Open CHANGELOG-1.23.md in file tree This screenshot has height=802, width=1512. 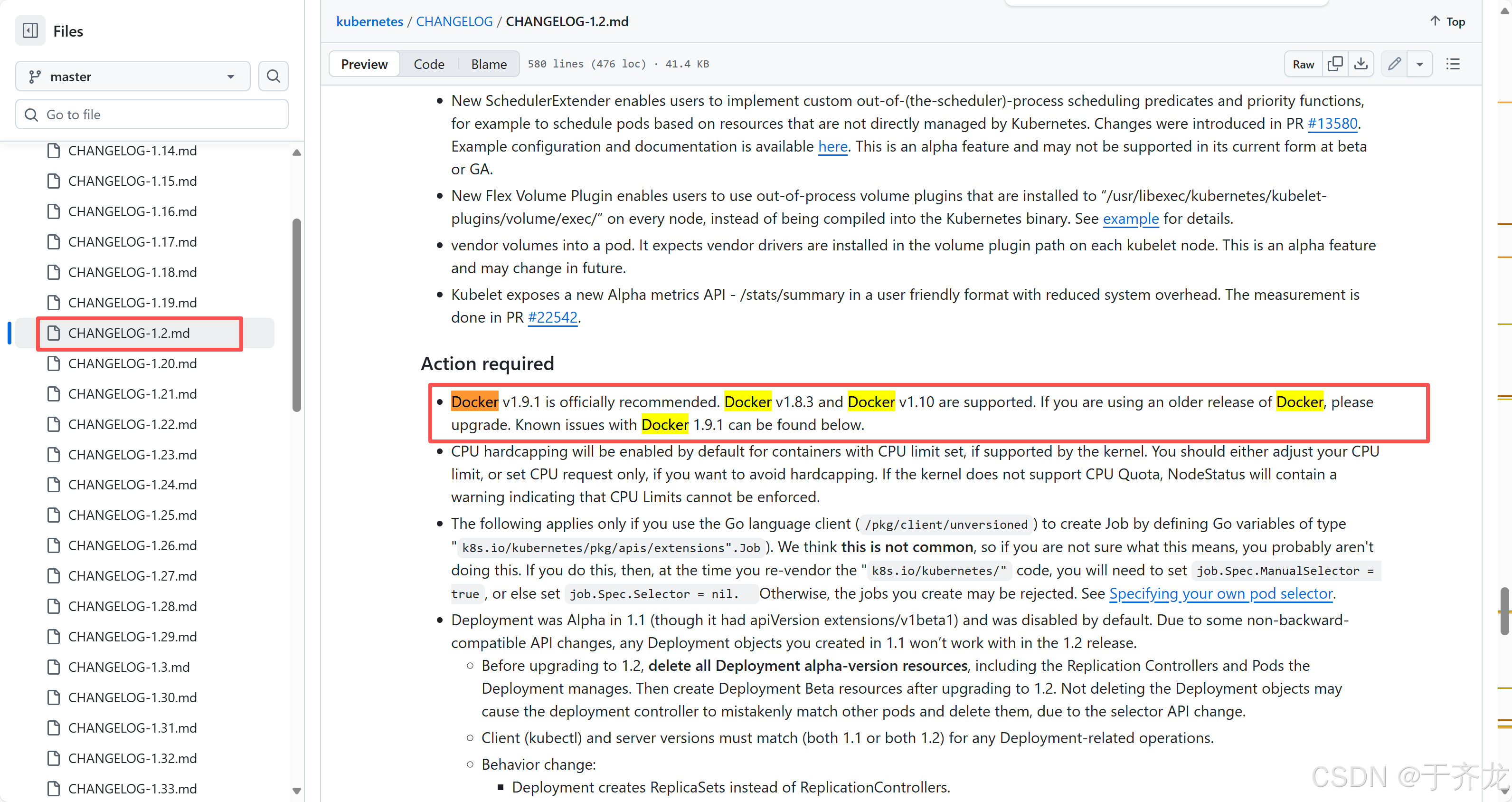(x=132, y=454)
